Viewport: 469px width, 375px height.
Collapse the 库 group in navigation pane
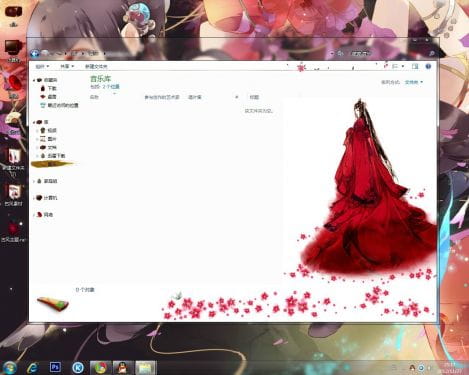tap(34, 122)
